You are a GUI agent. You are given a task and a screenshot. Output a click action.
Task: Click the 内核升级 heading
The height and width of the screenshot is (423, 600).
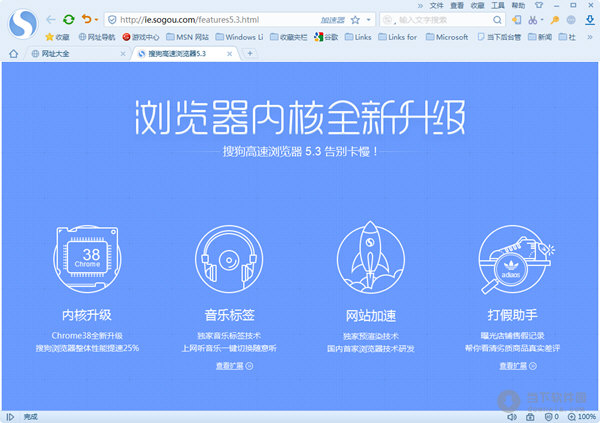point(87,315)
